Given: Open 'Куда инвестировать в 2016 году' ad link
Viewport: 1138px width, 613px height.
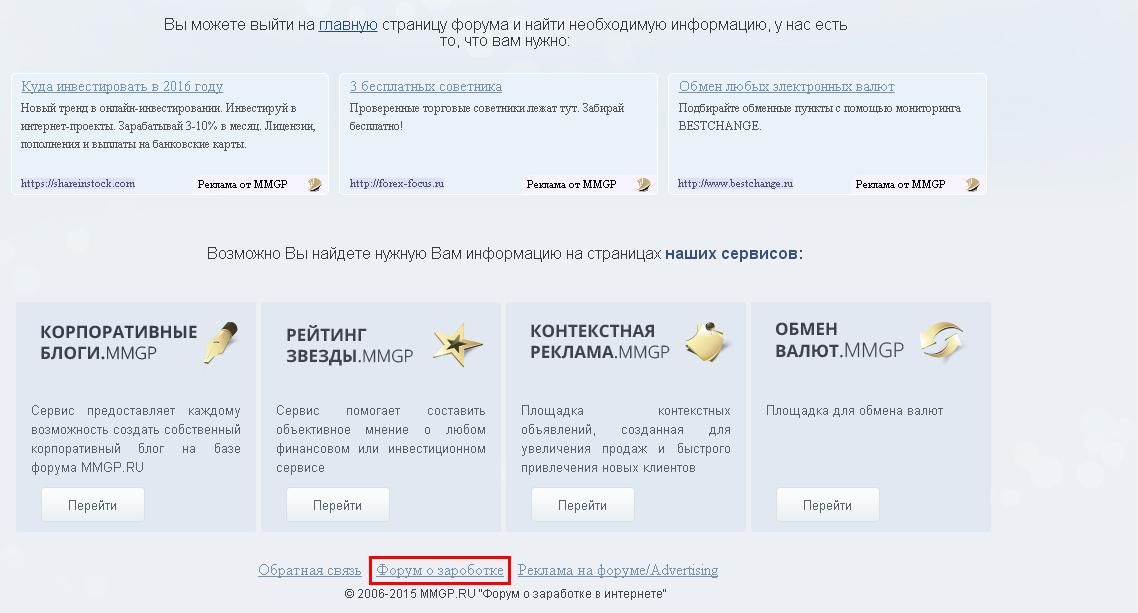Looking at the screenshot, I should click(122, 86).
